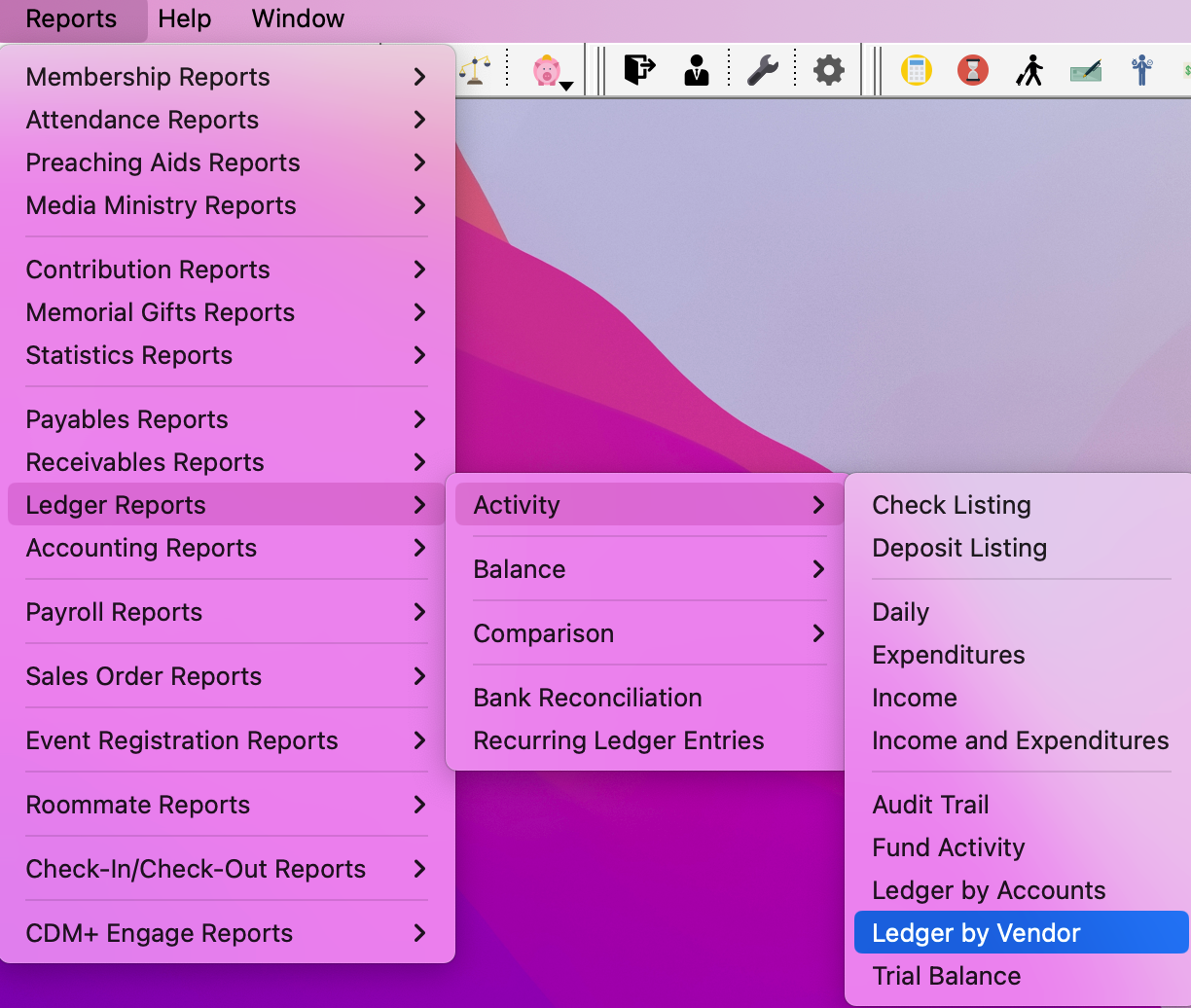Open the gear settings icon
Image resolution: width=1191 pixels, height=1008 pixels.
tap(828, 70)
